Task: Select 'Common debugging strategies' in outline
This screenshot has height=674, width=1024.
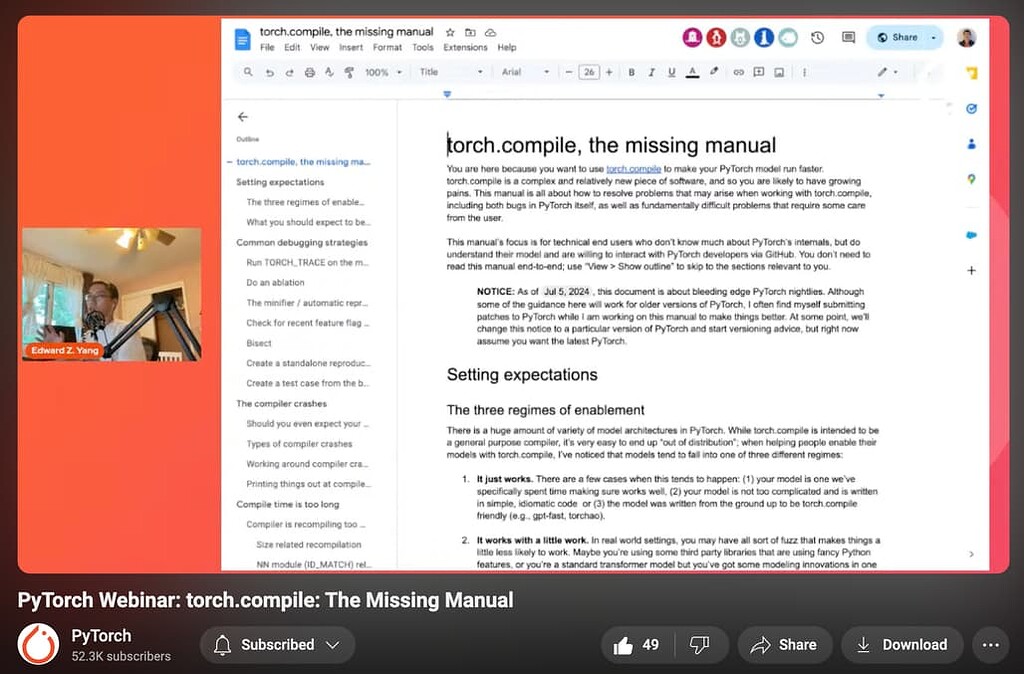Action: coord(302,242)
